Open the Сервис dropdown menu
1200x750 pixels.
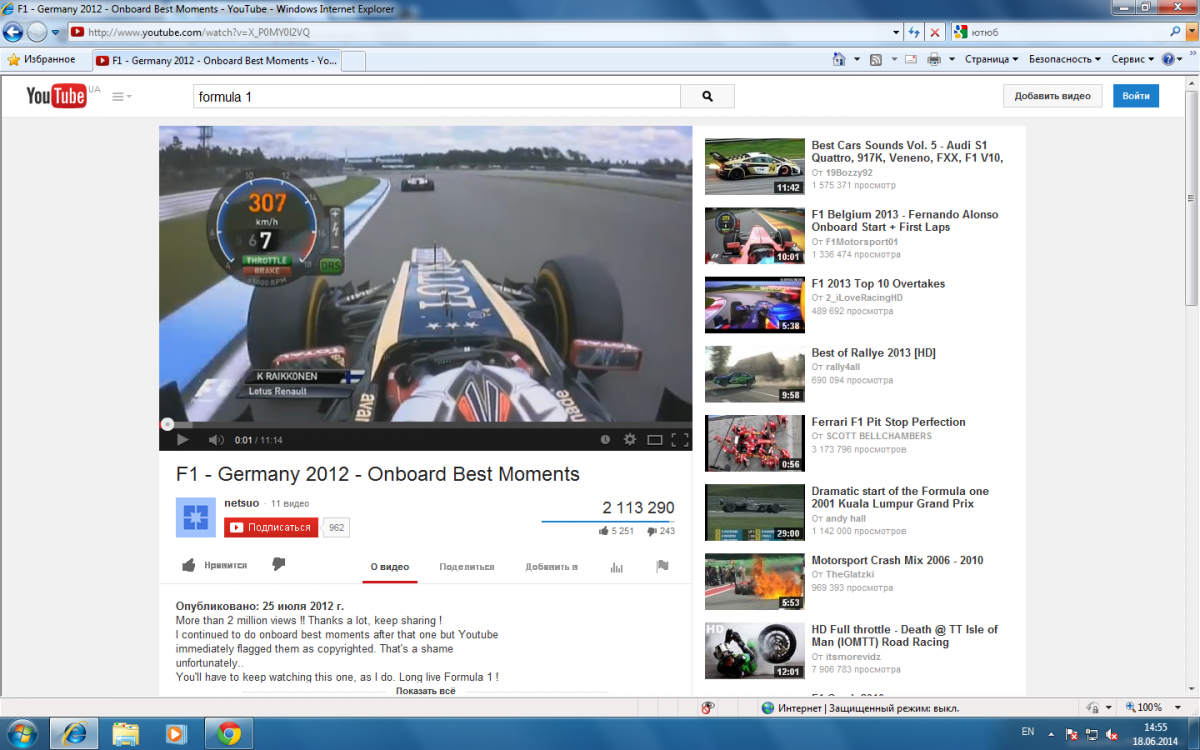point(1133,60)
